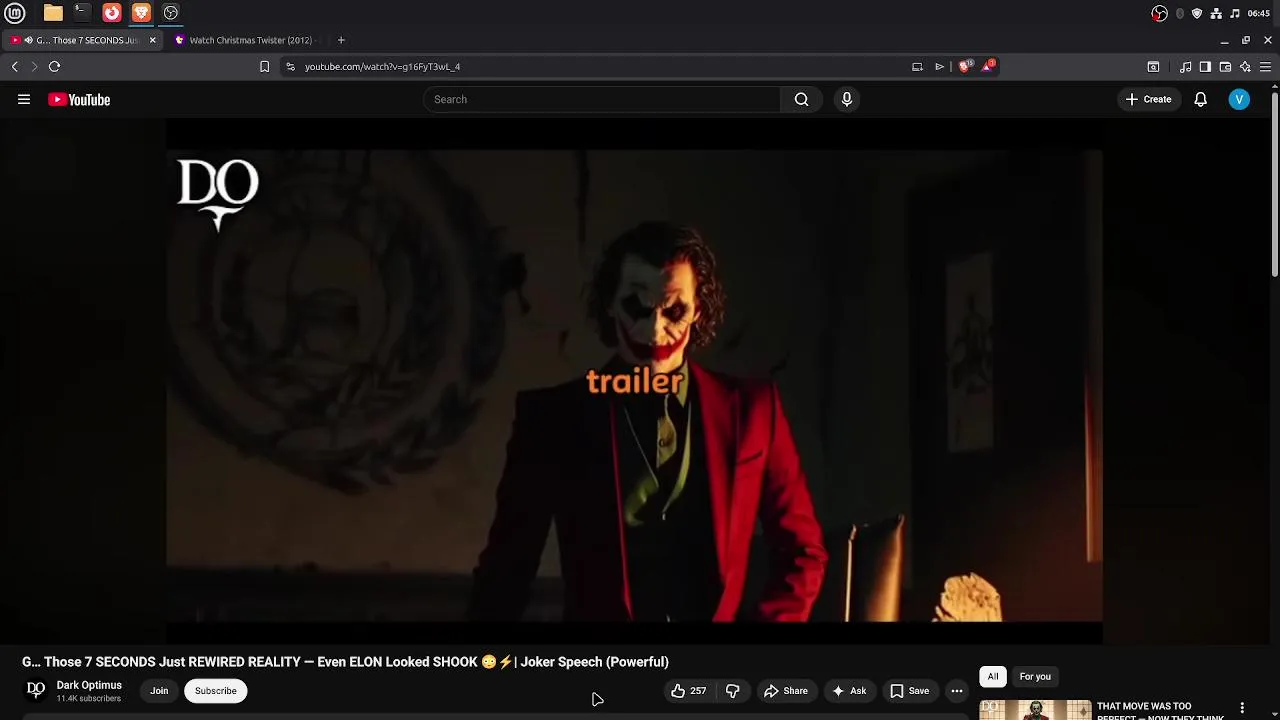
Task: Open Brave main menu
Action: [x=1265, y=67]
